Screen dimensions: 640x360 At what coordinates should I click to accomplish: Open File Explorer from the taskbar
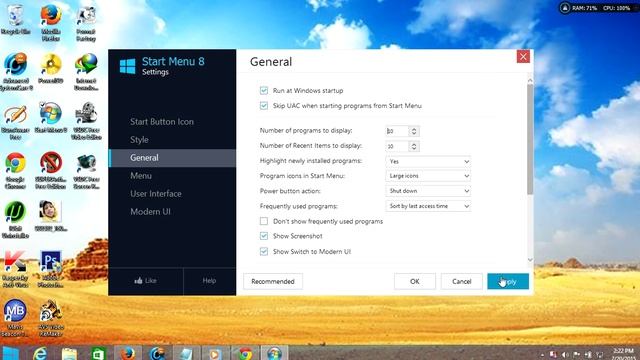click(x=69, y=353)
